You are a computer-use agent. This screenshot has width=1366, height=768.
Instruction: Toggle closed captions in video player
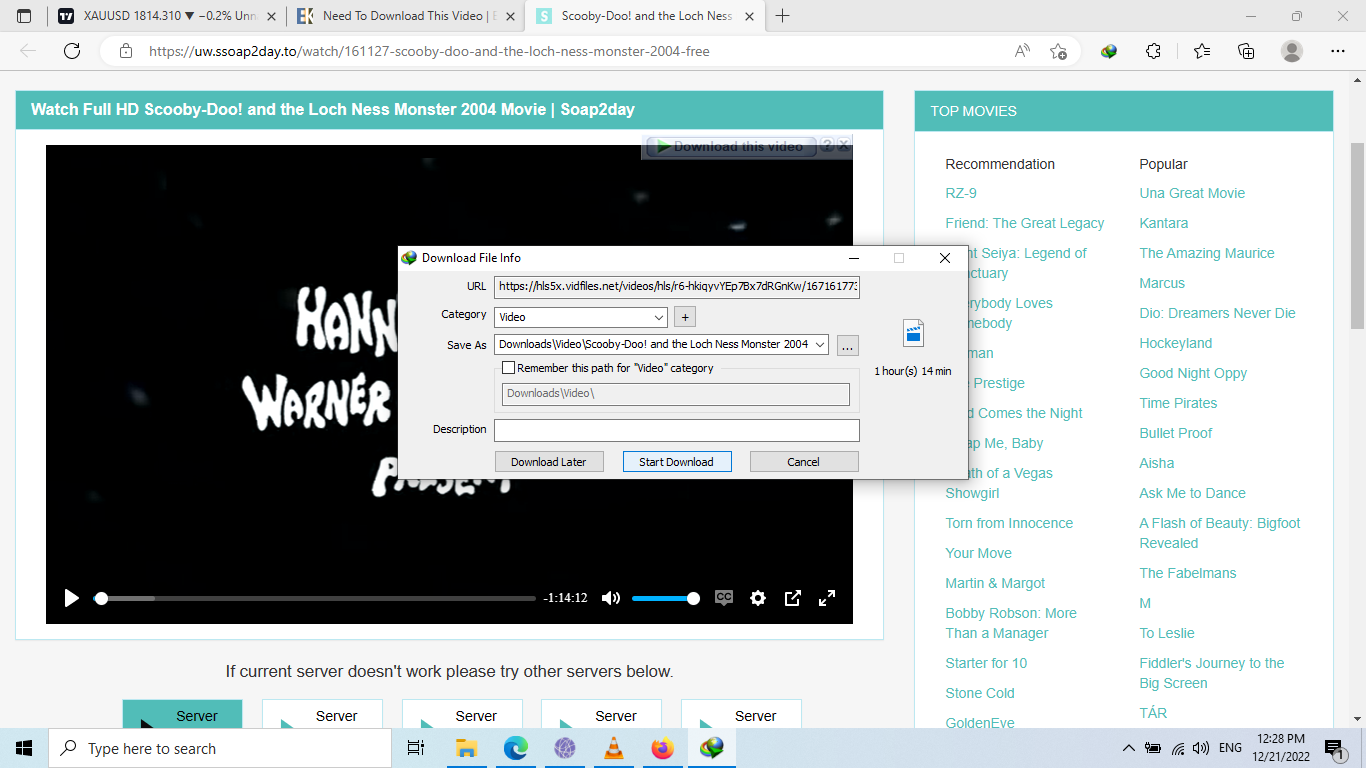click(724, 598)
